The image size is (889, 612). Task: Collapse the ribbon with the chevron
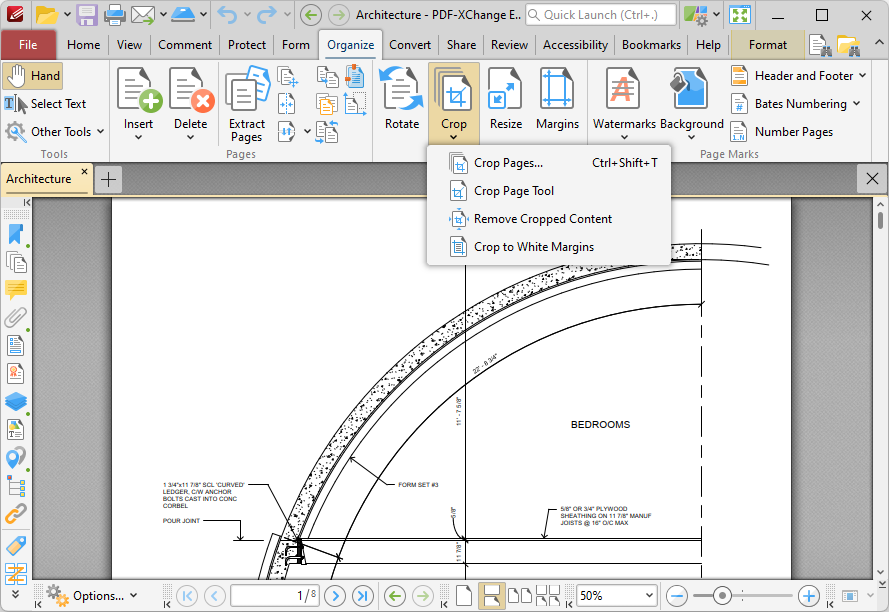pos(878,43)
